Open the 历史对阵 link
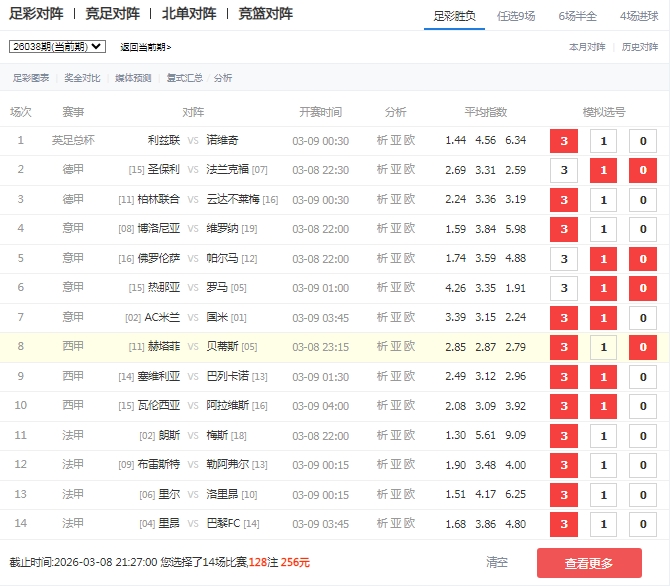This screenshot has height=586, width=670. point(640,47)
